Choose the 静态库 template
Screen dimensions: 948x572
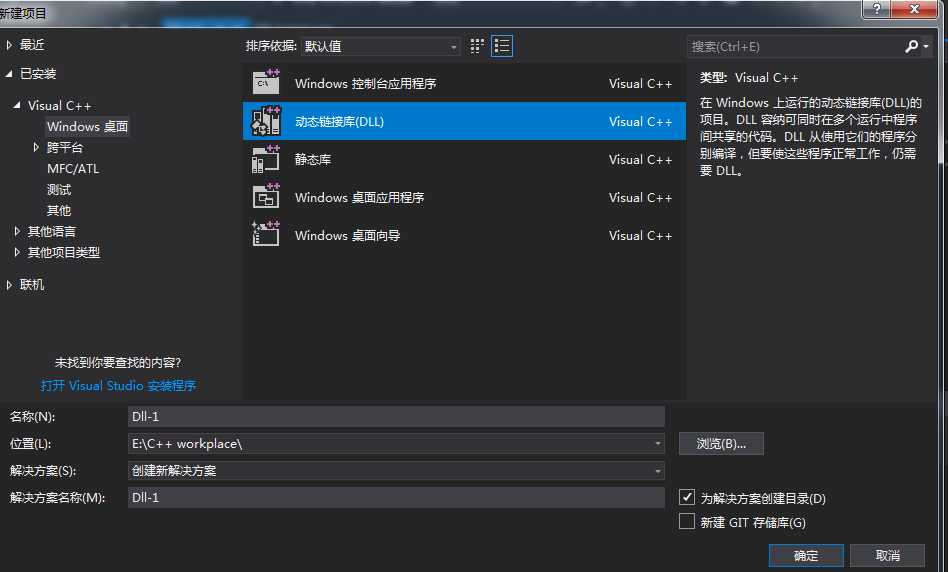pos(464,159)
